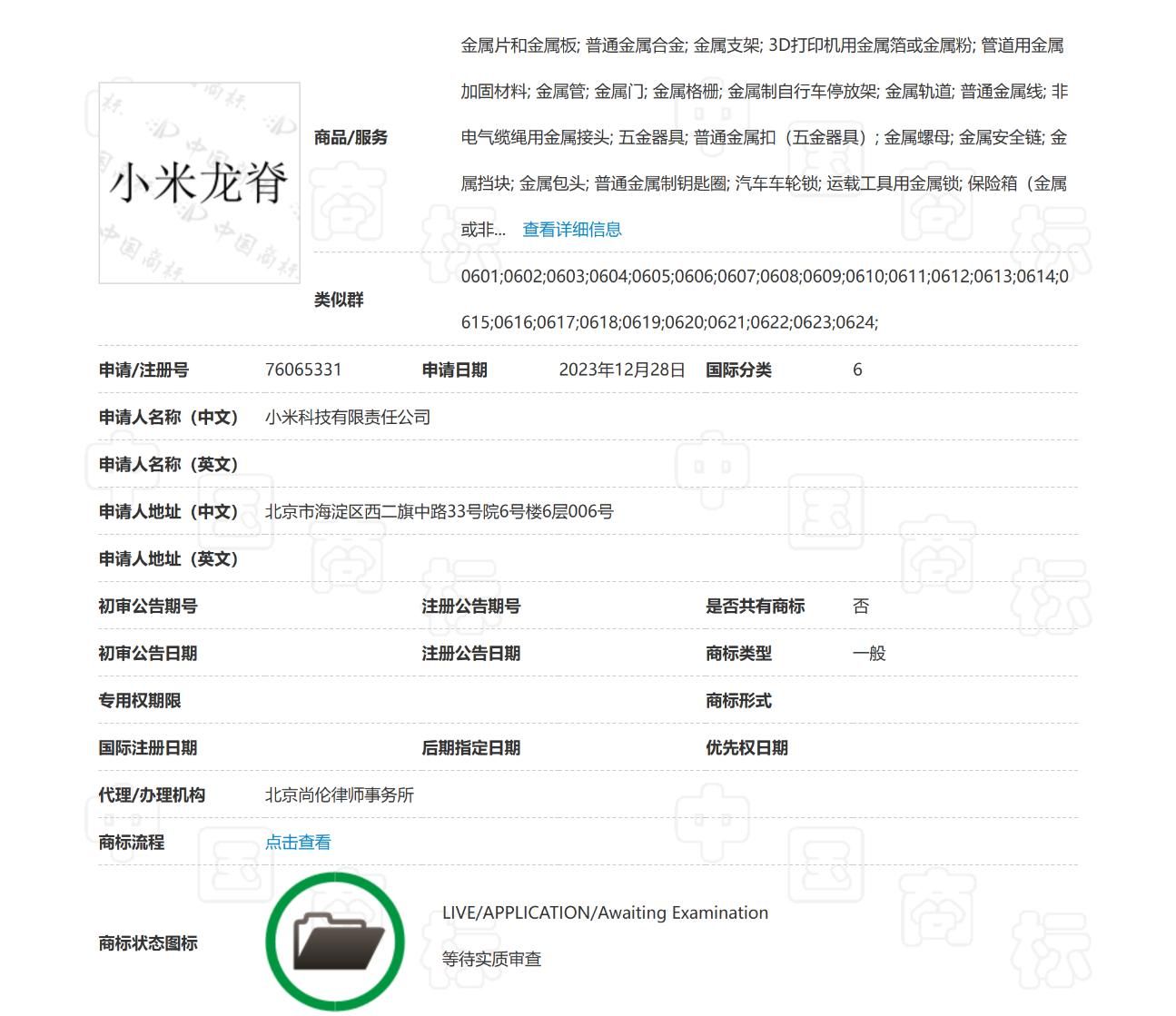1176x1016 pixels.
Task: Click the 否 value for shared trademark
Action: point(861,607)
